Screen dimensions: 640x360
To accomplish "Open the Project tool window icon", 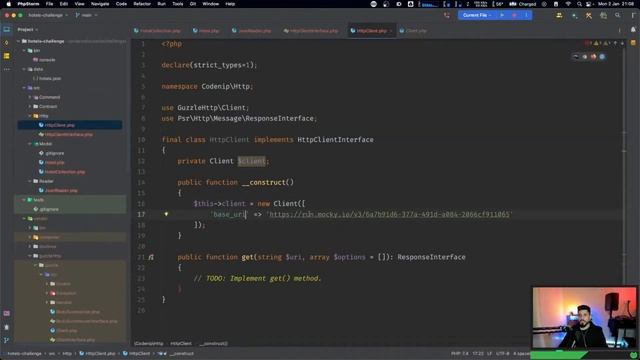I will click(x=7, y=29).
